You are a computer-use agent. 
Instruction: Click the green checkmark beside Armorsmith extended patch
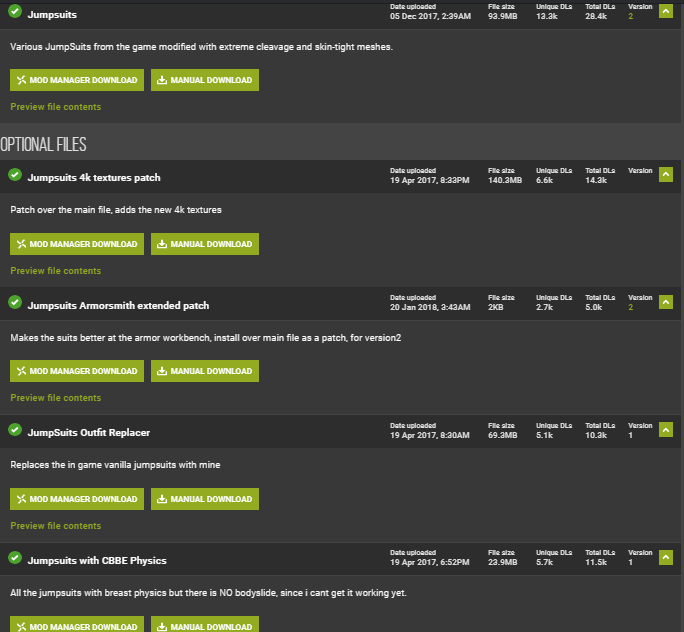15,302
